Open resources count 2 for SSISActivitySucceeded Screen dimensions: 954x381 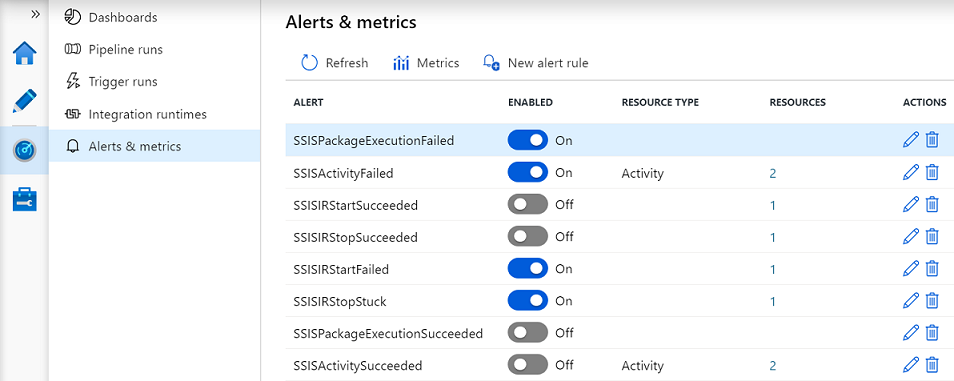(x=773, y=366)
